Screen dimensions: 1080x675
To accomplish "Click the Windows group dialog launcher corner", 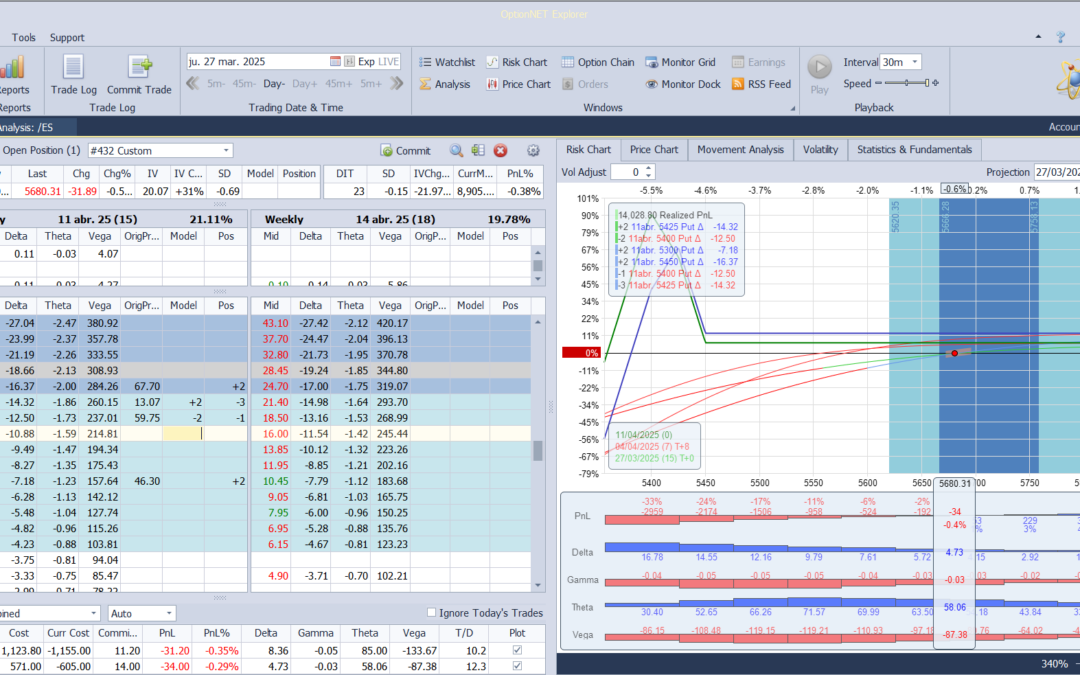I will coord(793,108).
